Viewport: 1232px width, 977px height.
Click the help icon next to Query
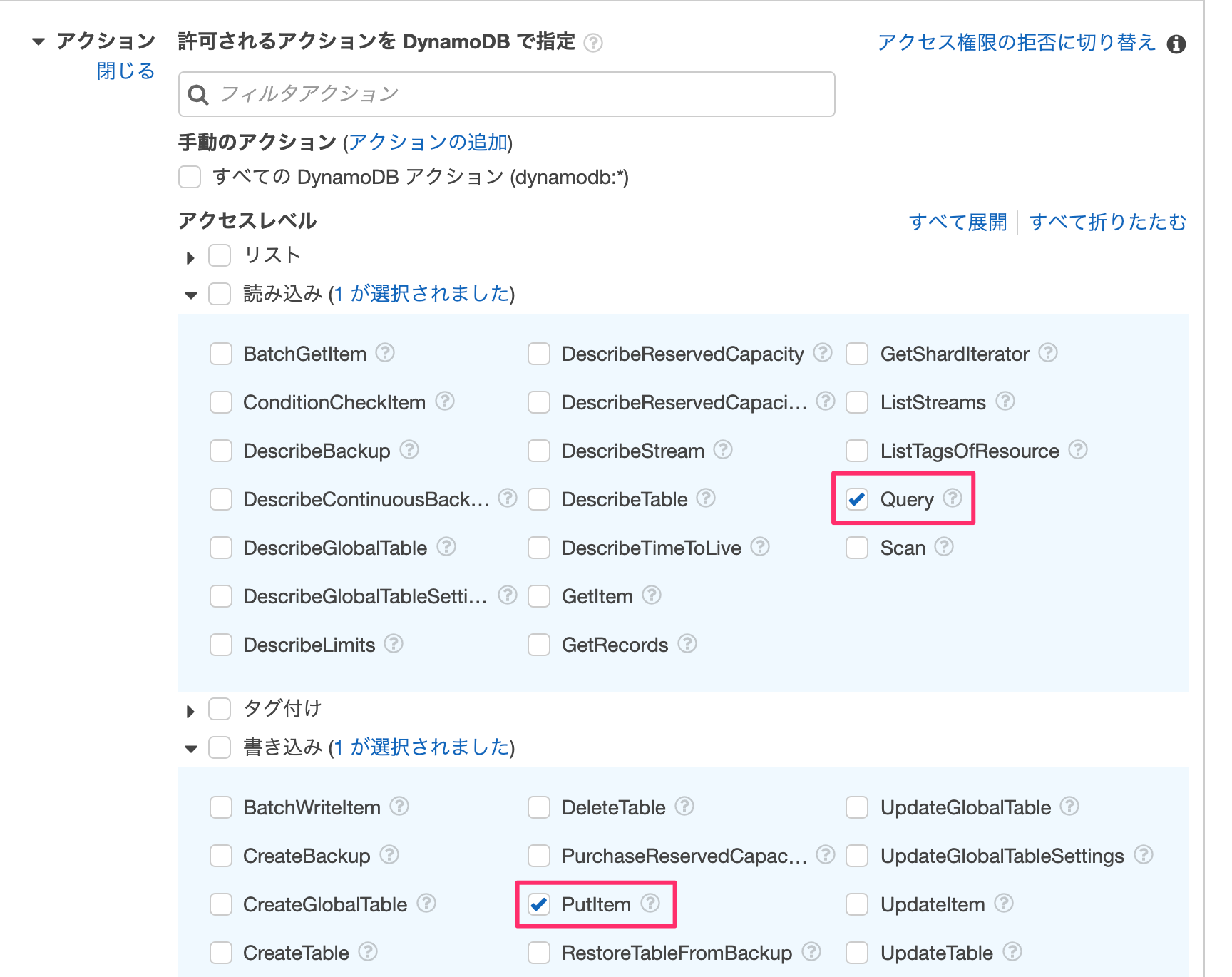[x=953, y=498]
